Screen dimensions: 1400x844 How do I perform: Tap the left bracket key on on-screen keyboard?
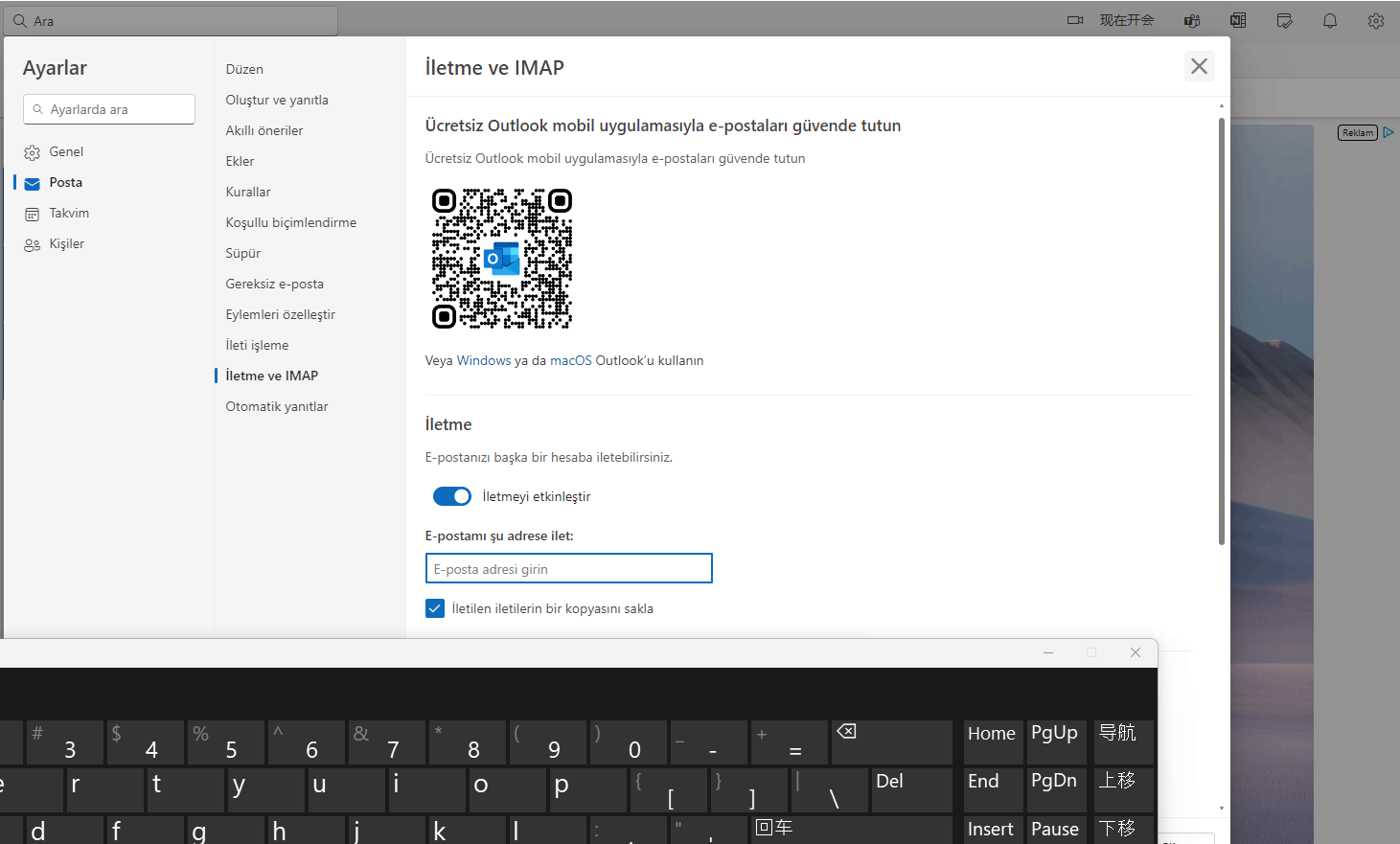pyautogui.click(x=668, y=790)
